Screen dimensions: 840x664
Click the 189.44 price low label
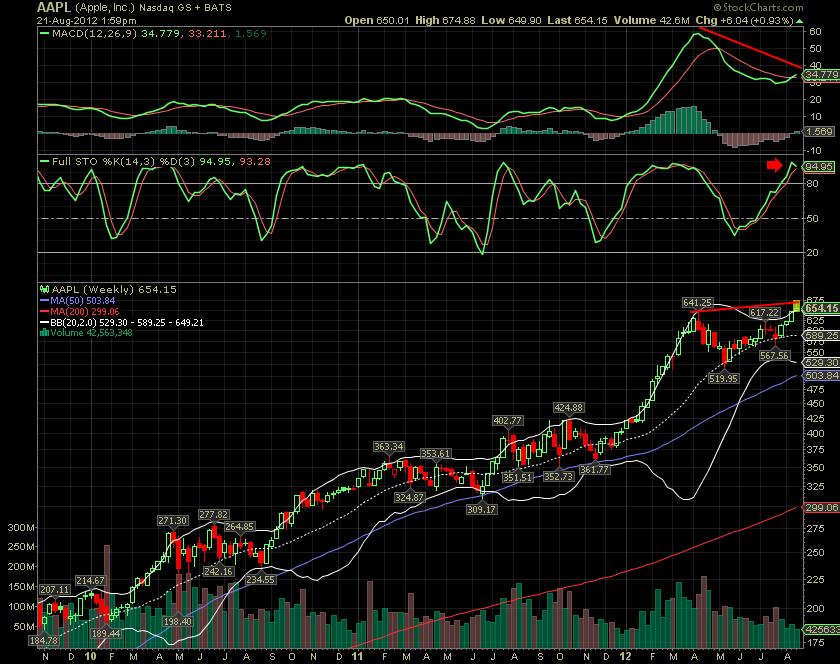[x=106, y=633]
